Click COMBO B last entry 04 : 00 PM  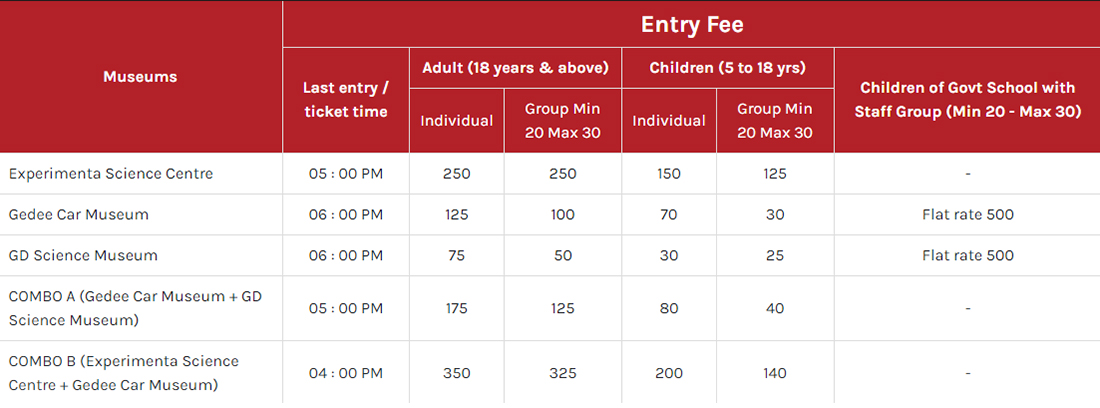346,373
